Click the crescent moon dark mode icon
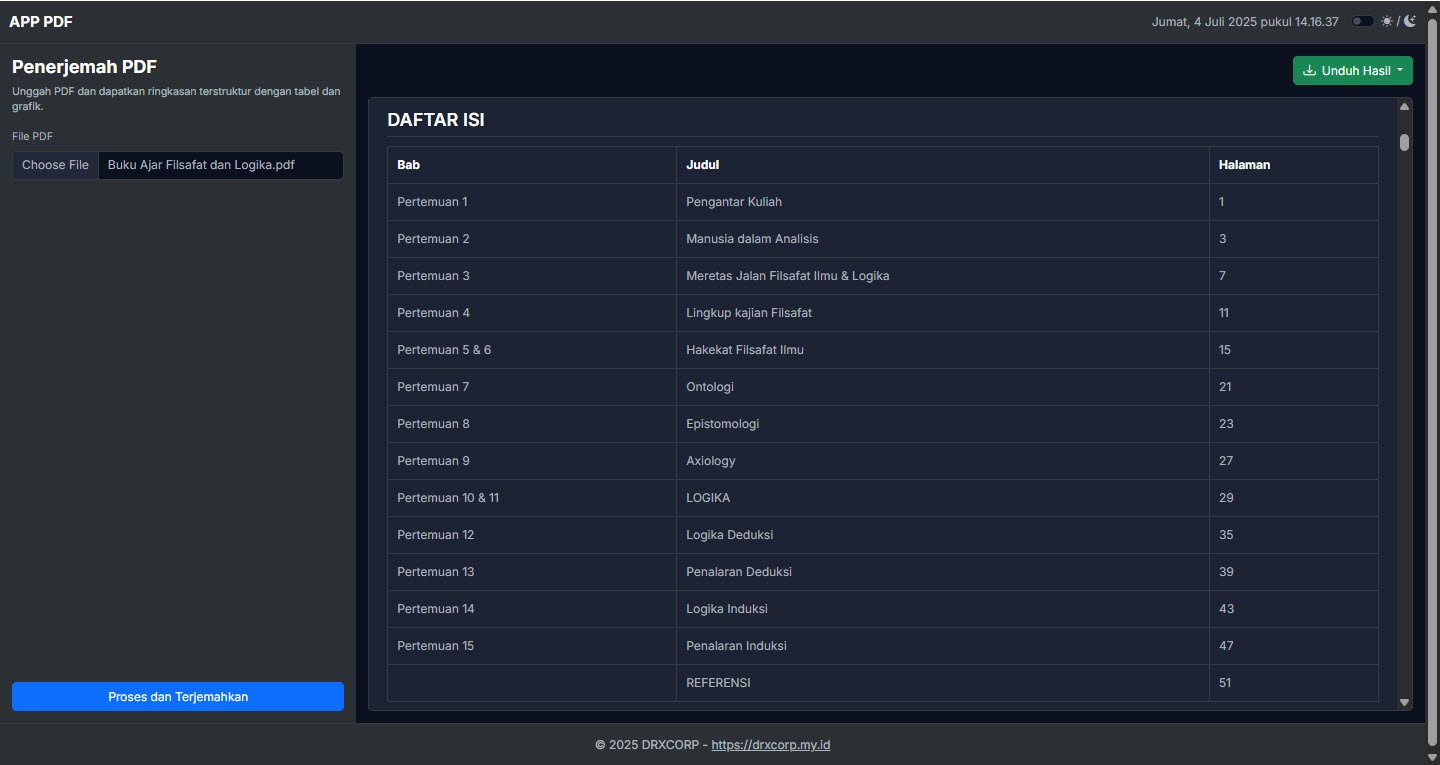Image resolution: width=1440 pixels, height=765 pixels. point(1410,21)
